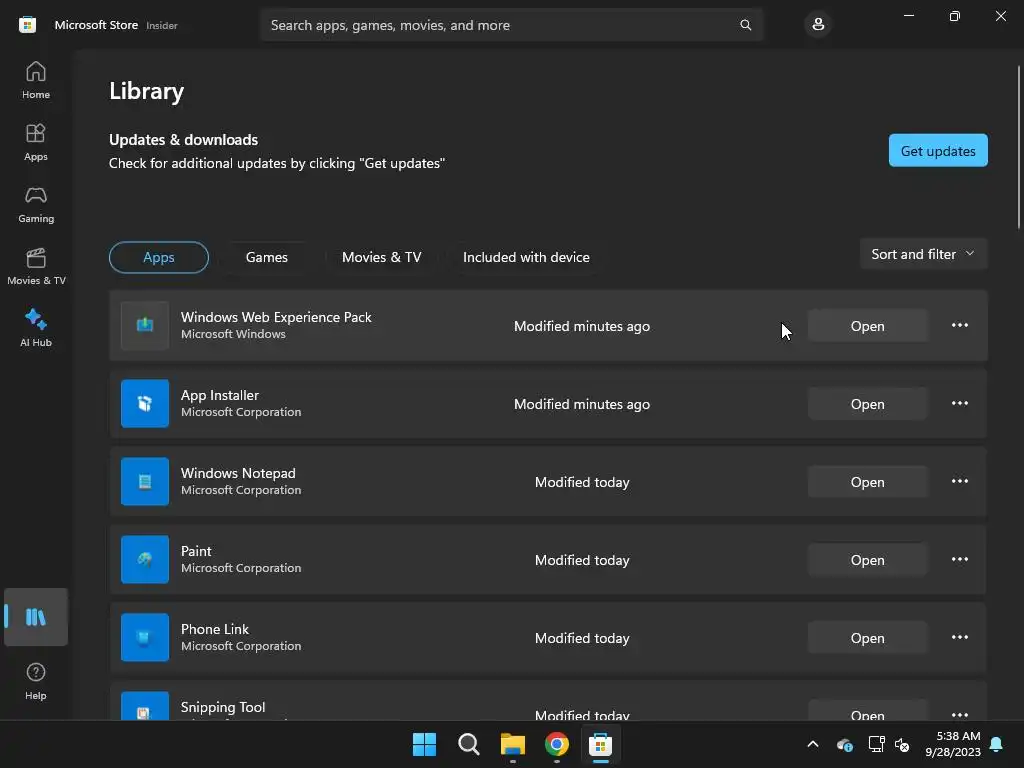Image resolution: width=1024 pixels, height=768 pixels.
Task: Open more options for Windows Notepad
Action: click(x=959, y=481)
